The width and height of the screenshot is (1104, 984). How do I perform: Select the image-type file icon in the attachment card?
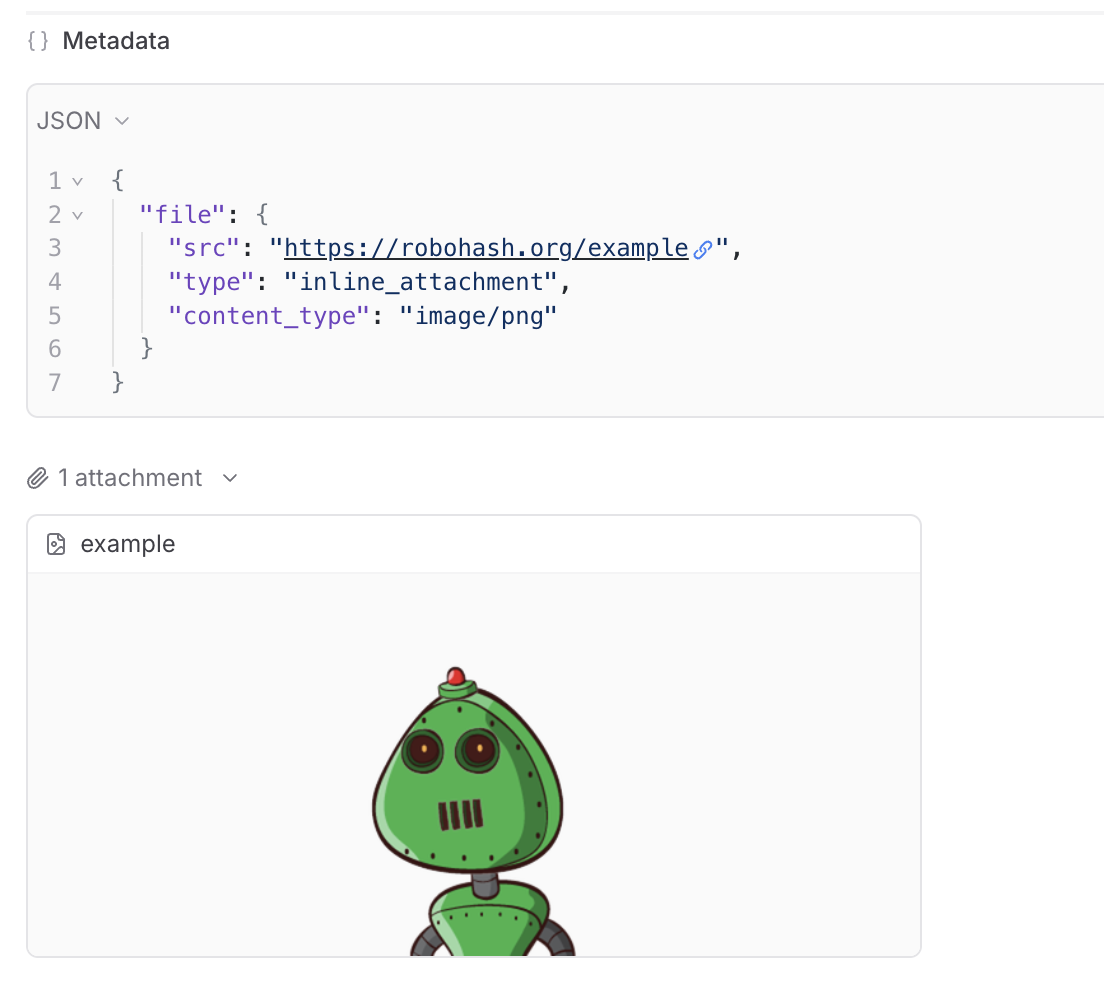[x=56, y=544]
